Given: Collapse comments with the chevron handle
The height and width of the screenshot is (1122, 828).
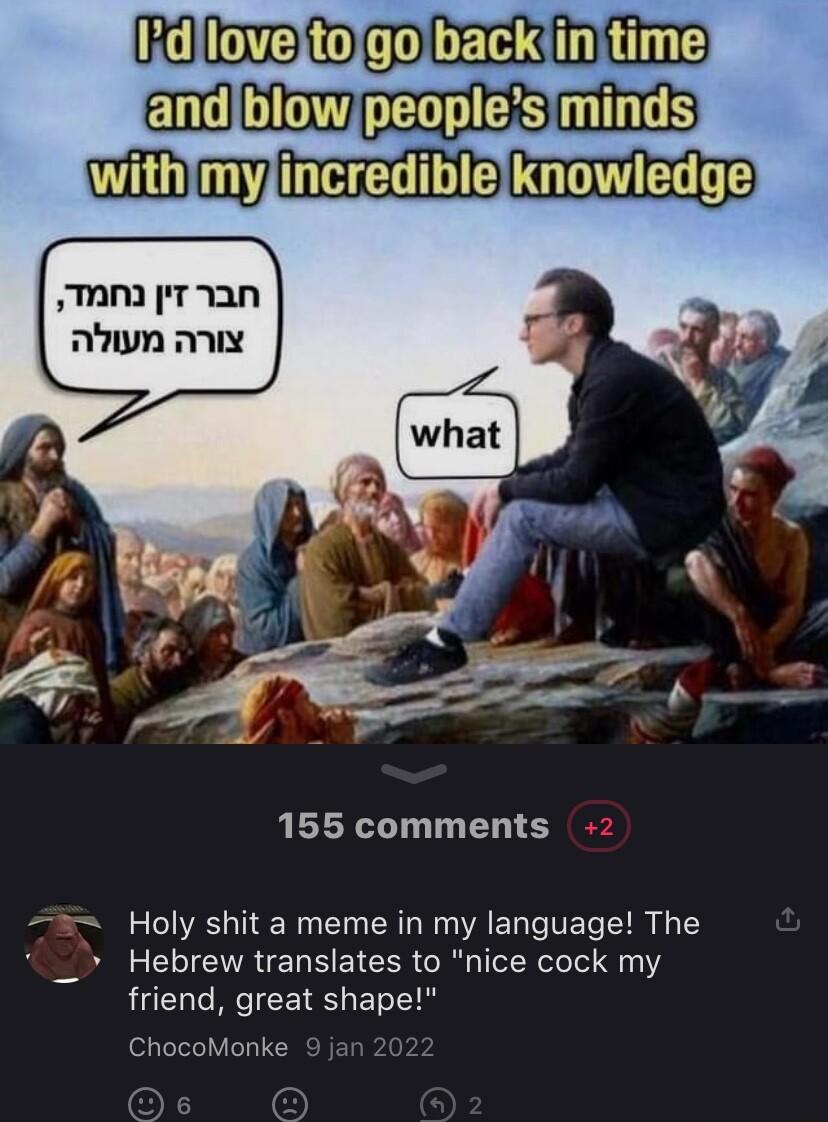Looking at the screenshot, I should [414, 772].
